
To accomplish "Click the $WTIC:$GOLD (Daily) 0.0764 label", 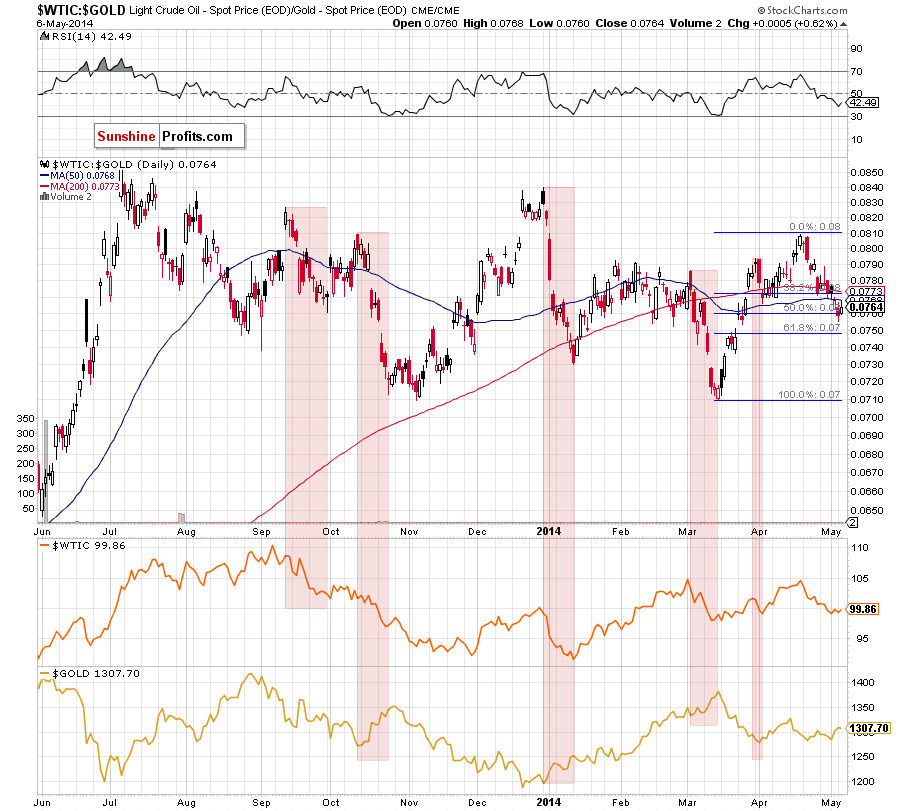I will click(x=129, y=165).
